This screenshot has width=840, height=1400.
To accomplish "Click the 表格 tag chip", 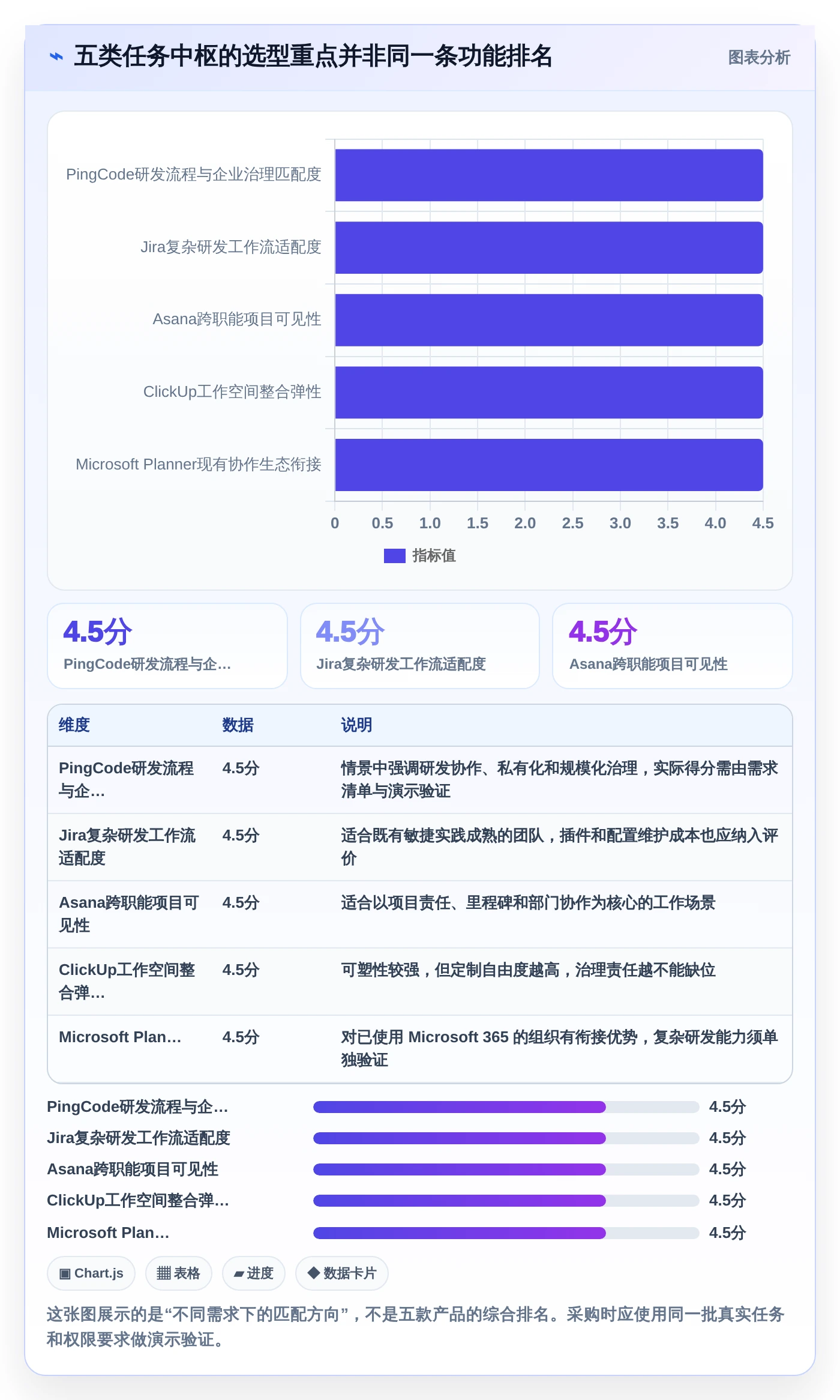I will coord(179,1273).
